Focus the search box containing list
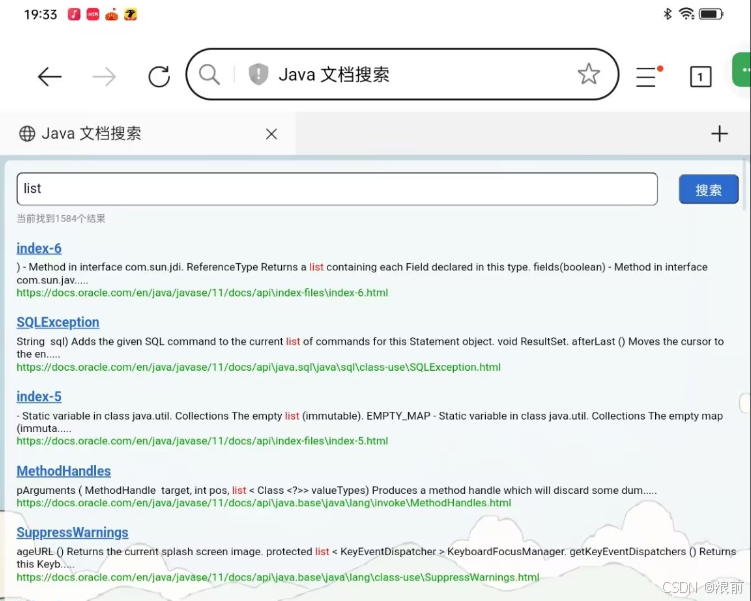Screen dimensions: 751x601 pos(337,189)
